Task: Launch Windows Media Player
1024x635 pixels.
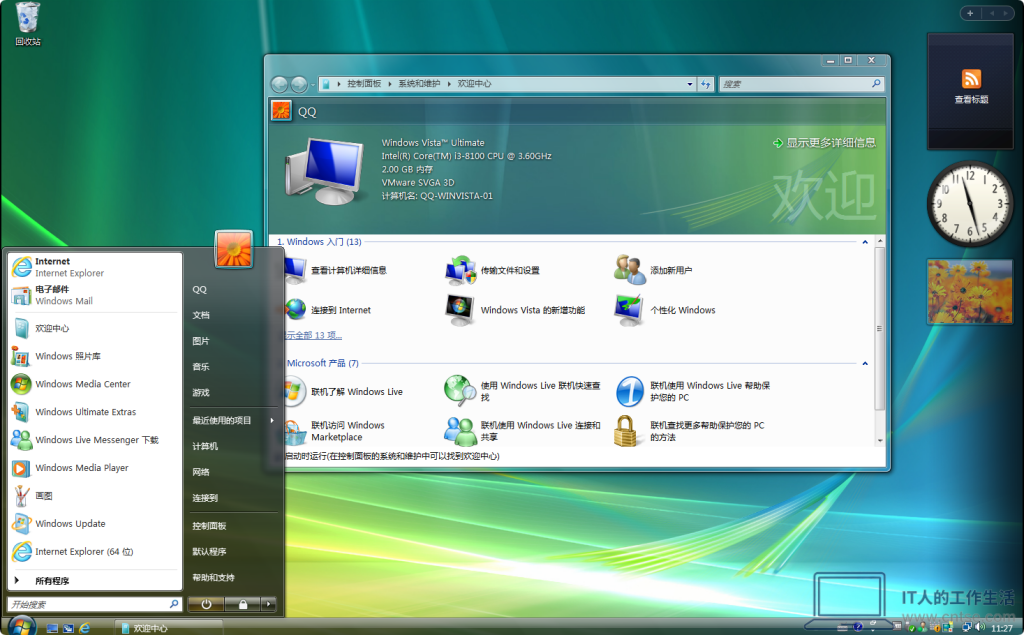Action: point(94,468)
